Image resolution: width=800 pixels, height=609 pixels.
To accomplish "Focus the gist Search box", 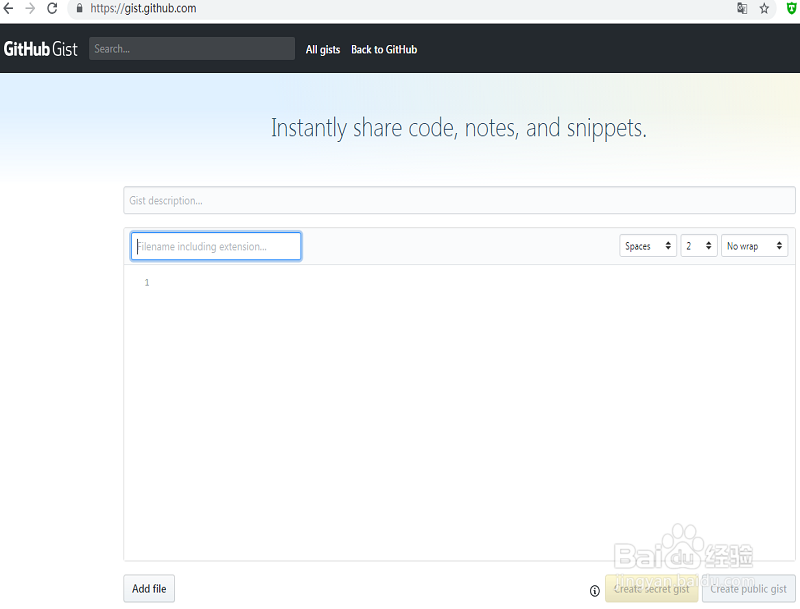I will click(192, 48).
